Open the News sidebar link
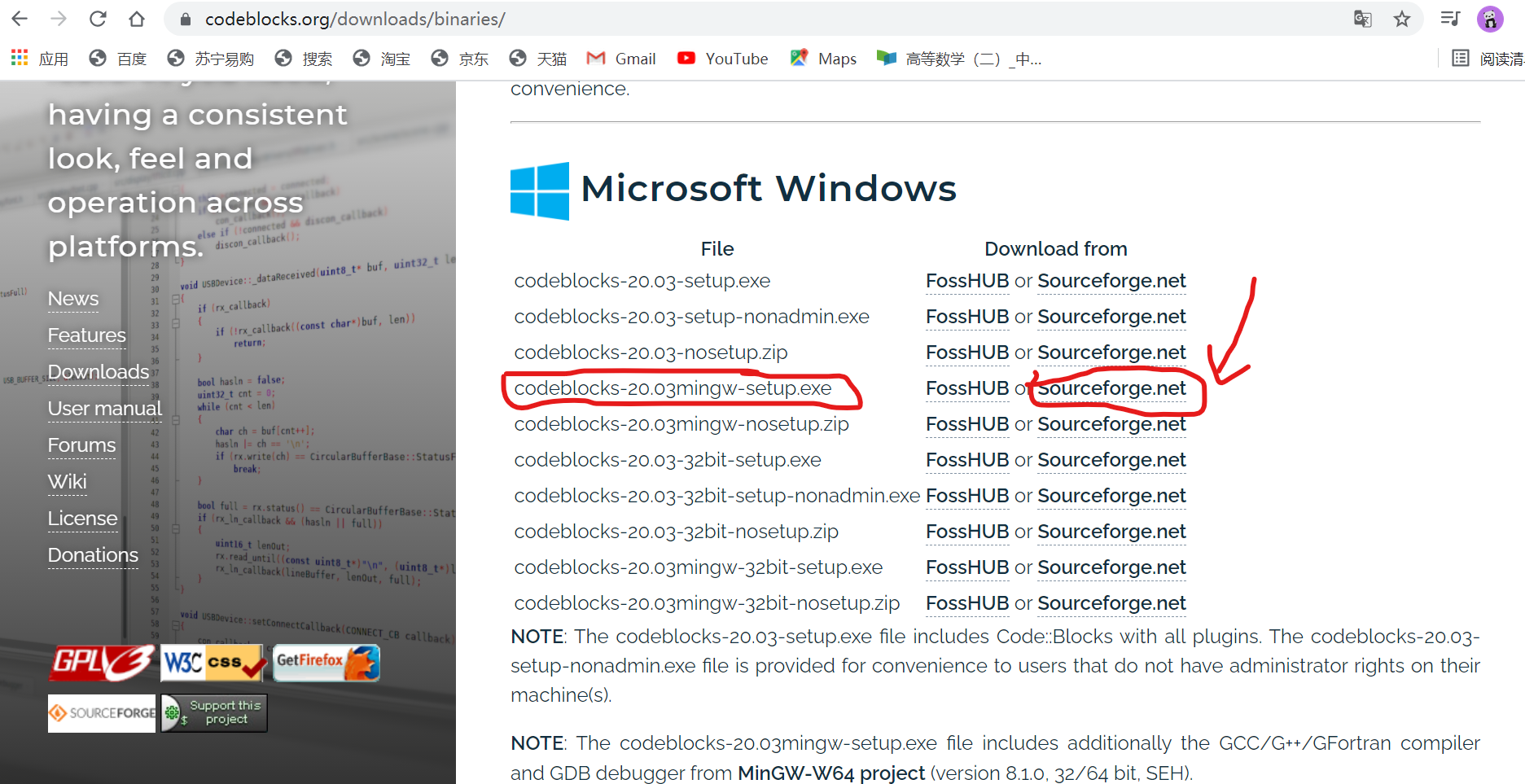This screenshot has height=784, width=1525. click(73, 299)
